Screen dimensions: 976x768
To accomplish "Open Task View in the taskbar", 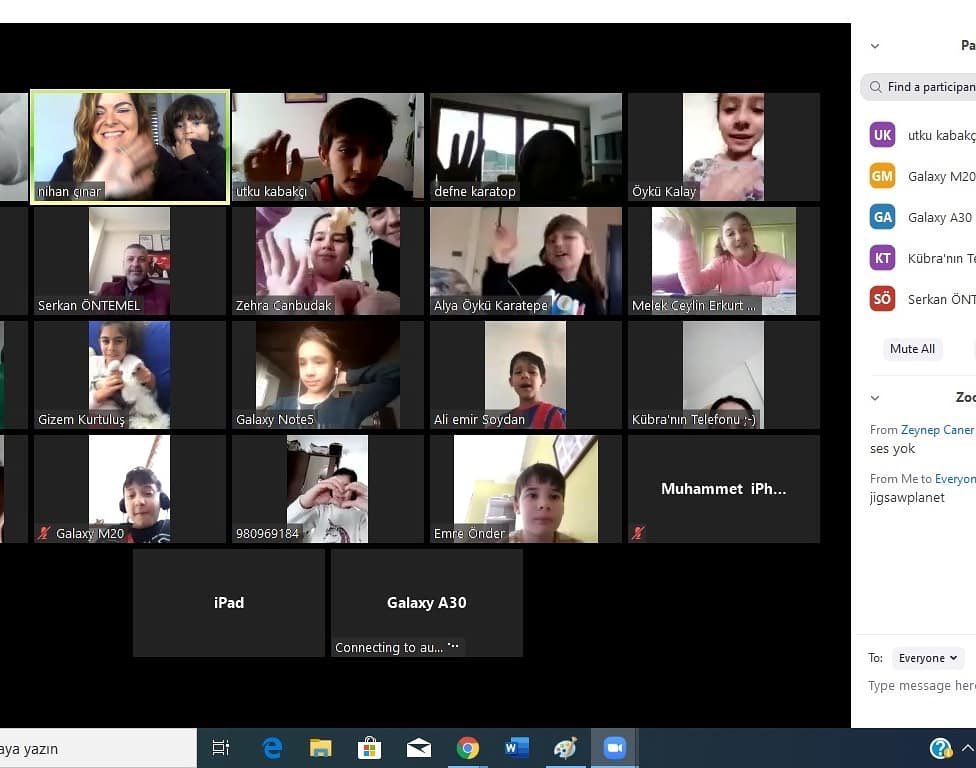I will point(220,747).
